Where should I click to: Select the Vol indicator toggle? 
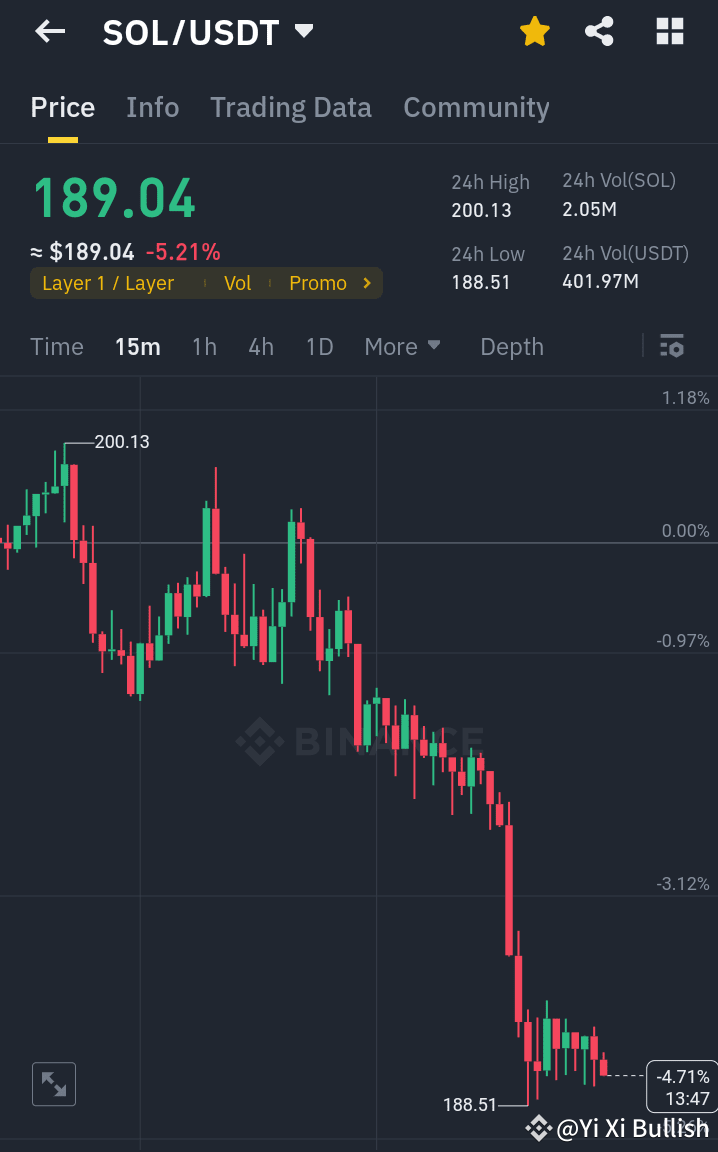(238, 283)
